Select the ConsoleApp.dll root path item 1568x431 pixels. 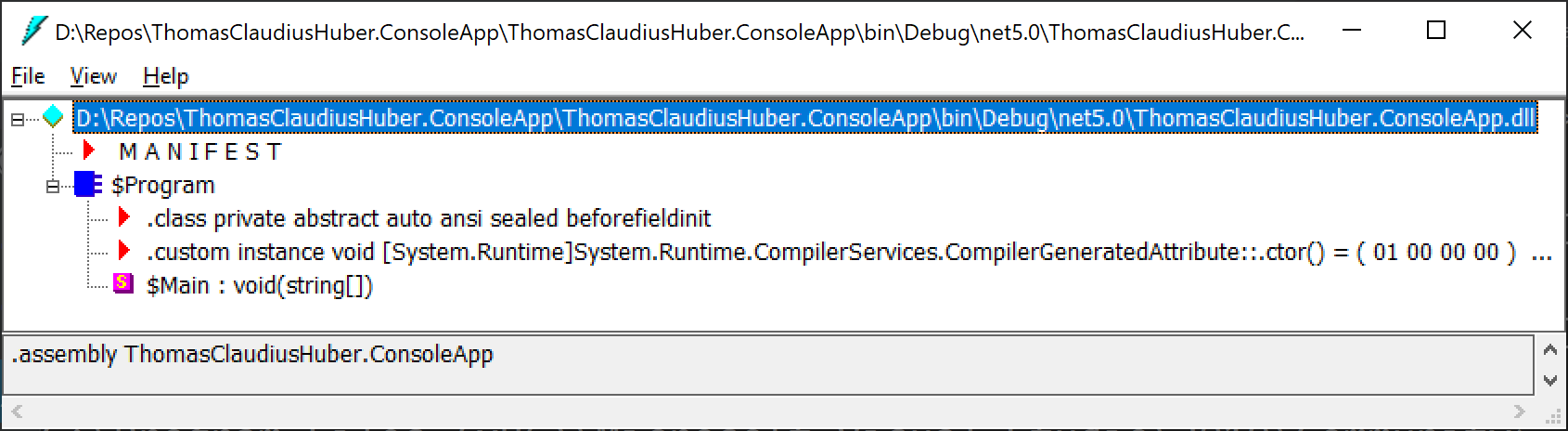[x=805, y=118]
